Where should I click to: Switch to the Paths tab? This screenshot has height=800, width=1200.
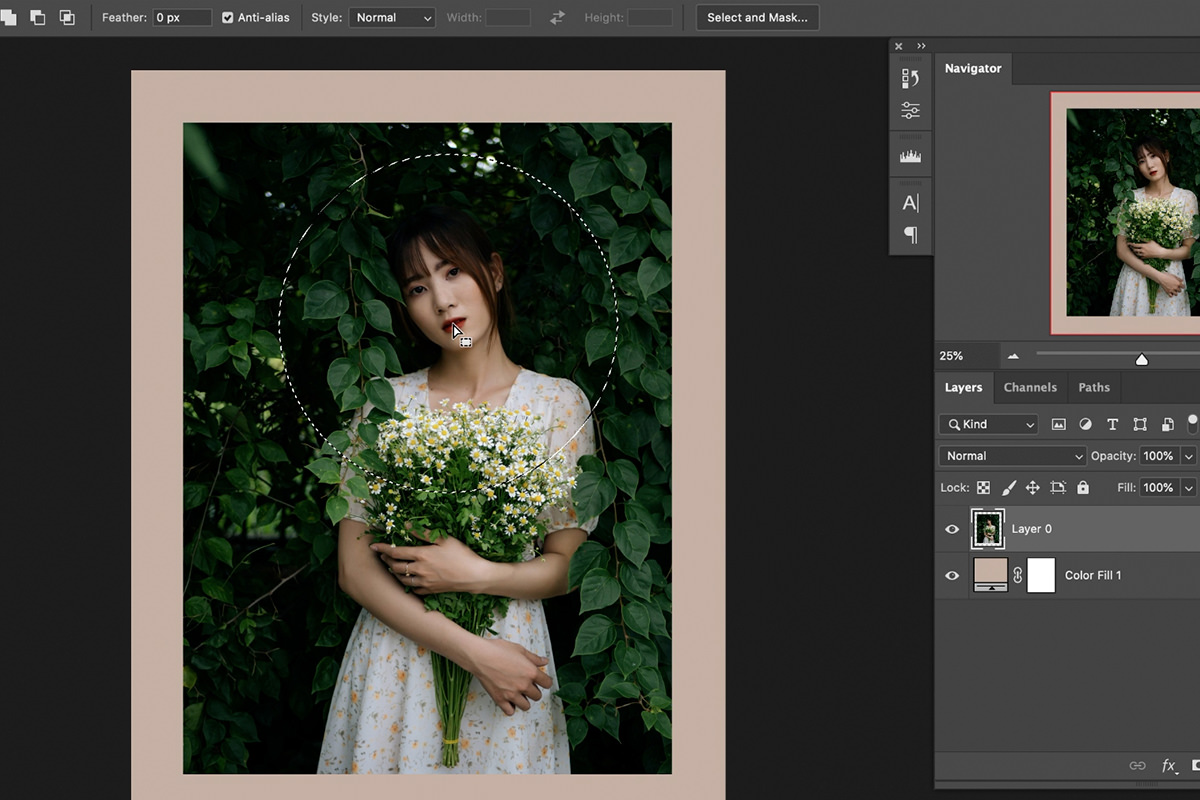(x=1093, y=387)
